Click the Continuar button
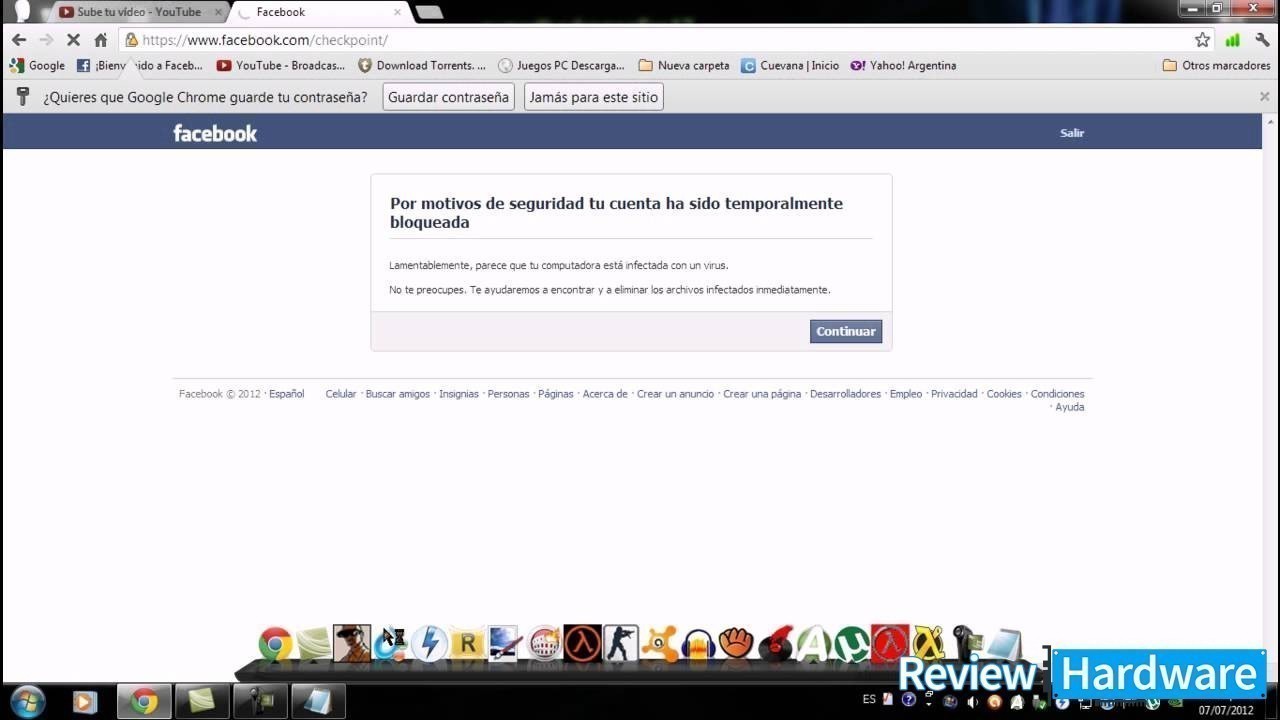Screen dimensions: 1280x720 [846, 331]
